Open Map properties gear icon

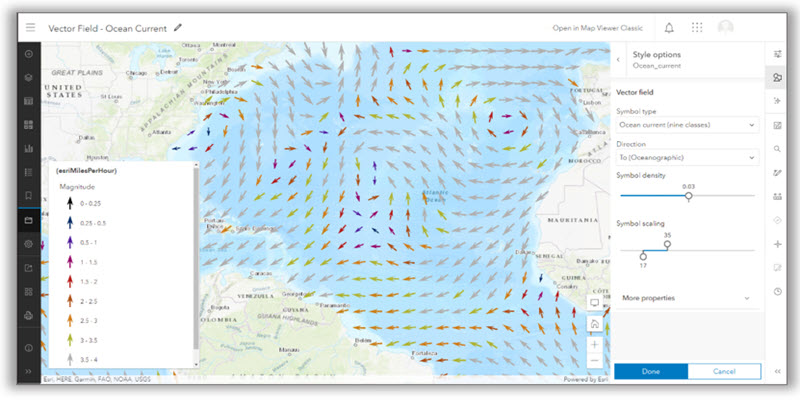29,244
